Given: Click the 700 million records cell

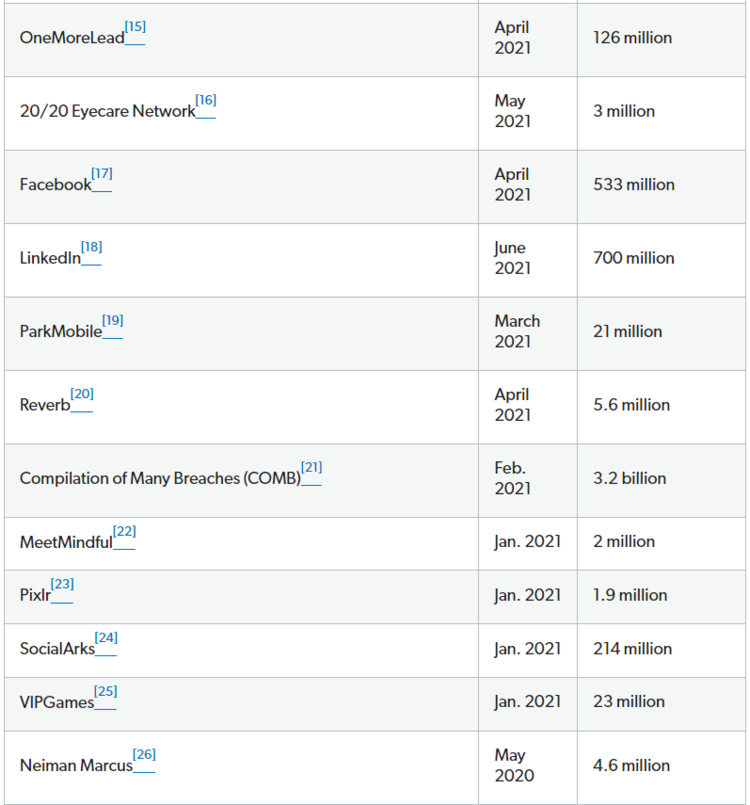Looking at the screenshot, I should tap(661, 260).
